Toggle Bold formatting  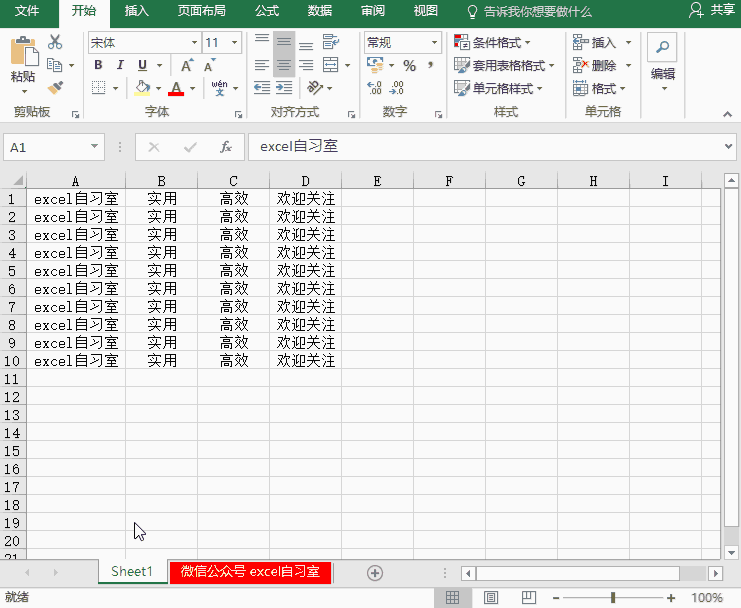click(x=98, y=65)
